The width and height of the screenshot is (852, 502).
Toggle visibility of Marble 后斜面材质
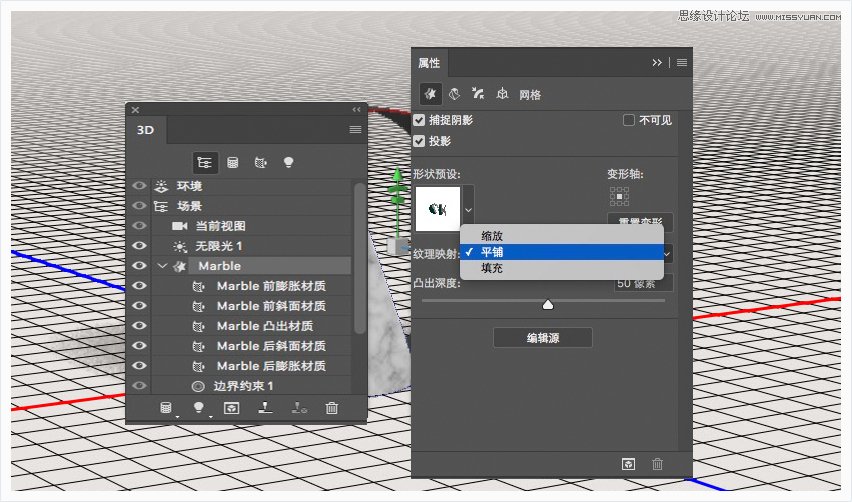click(139, 346)
